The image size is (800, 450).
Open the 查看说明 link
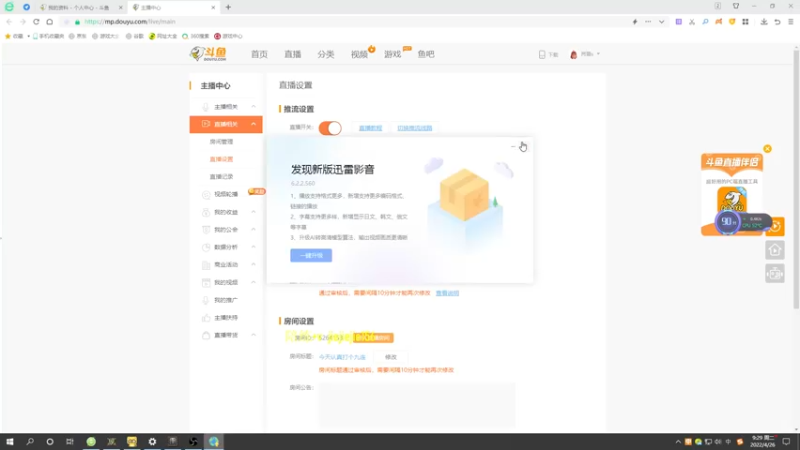click(x=447, y=293)
